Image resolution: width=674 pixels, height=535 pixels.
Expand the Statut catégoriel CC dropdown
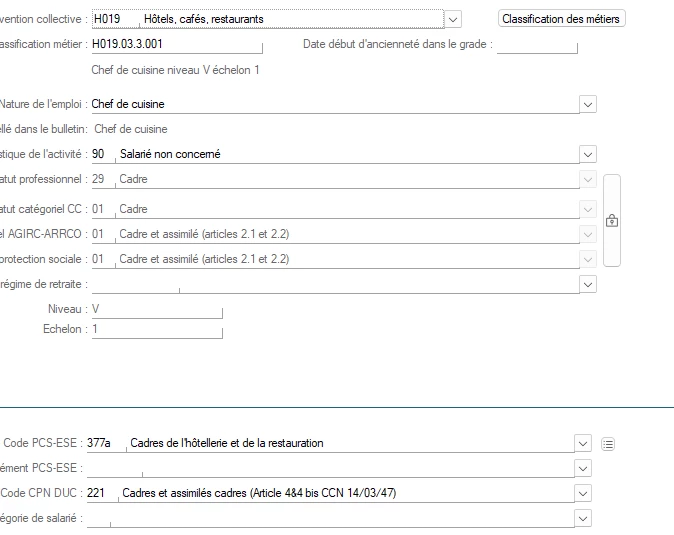[x=588, y=210]
